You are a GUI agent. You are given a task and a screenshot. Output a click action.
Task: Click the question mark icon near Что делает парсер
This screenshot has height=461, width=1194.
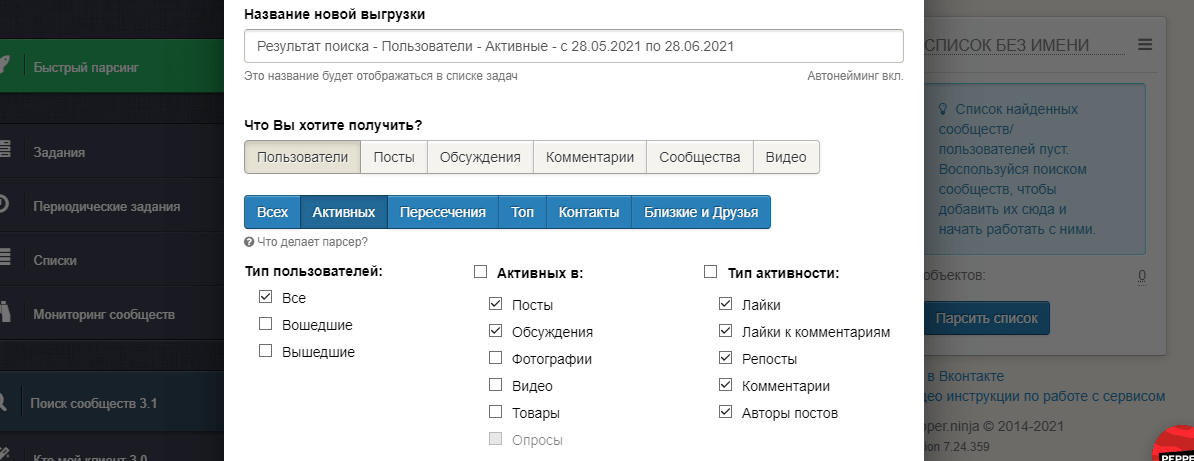pyautogui.click(x=249, y=242)
